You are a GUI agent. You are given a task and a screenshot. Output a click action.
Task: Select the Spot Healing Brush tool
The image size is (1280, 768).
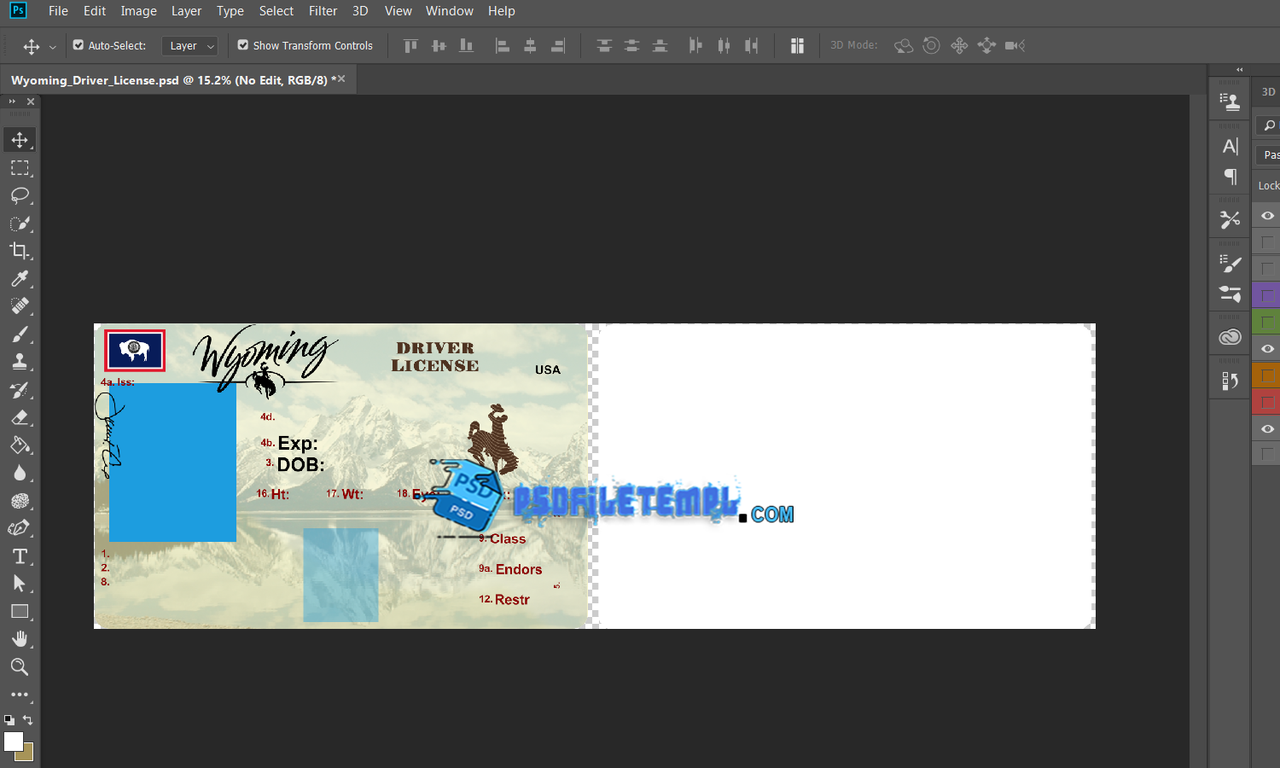tap(19, 306)
